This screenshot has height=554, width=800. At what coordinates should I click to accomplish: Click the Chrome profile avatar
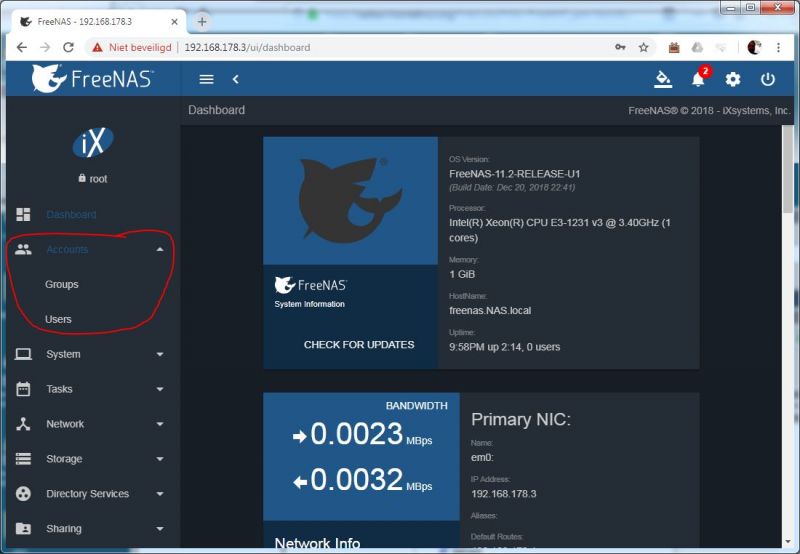point(754,47)
